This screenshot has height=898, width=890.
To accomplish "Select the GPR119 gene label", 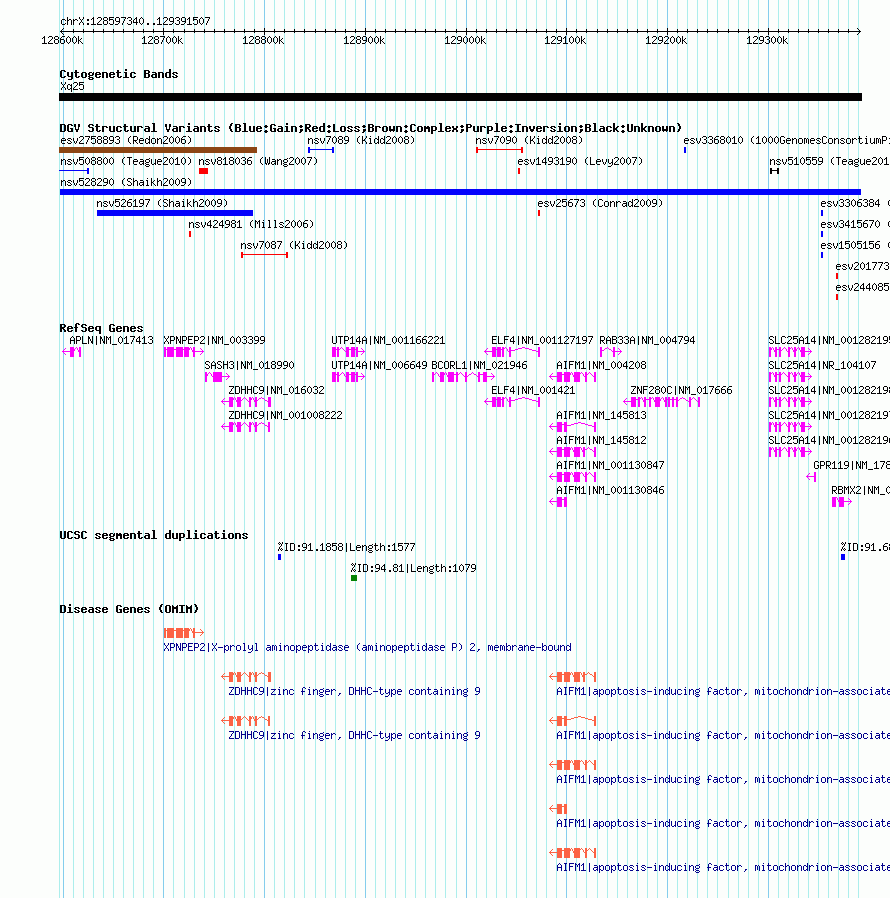I will (x=852, y=466).
